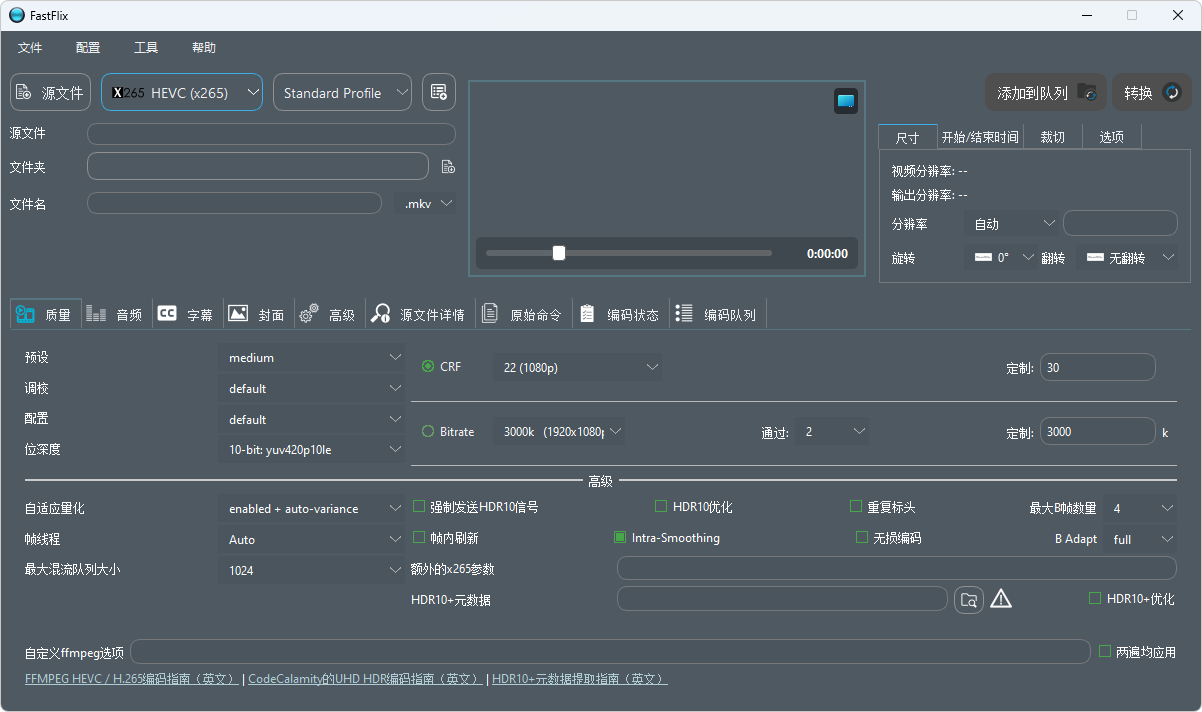Enable the HDR10优化 checkbox
The height and width of the screenshot is (712, 1202).
[661, 507]
